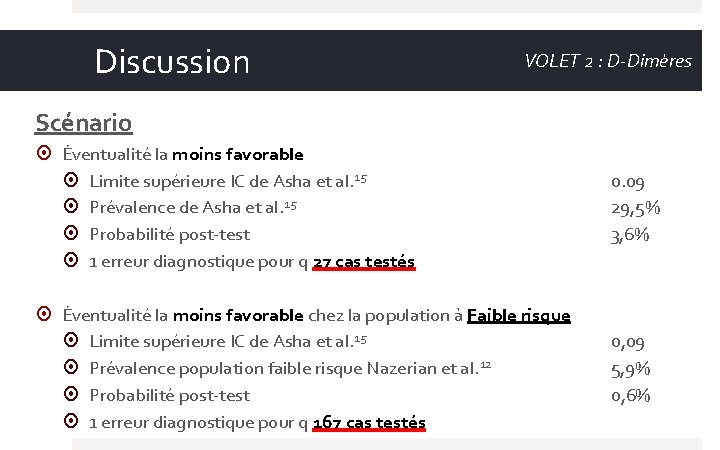Click the bullet beside "Prévalence population faible risque"

[x=70, y=368]
